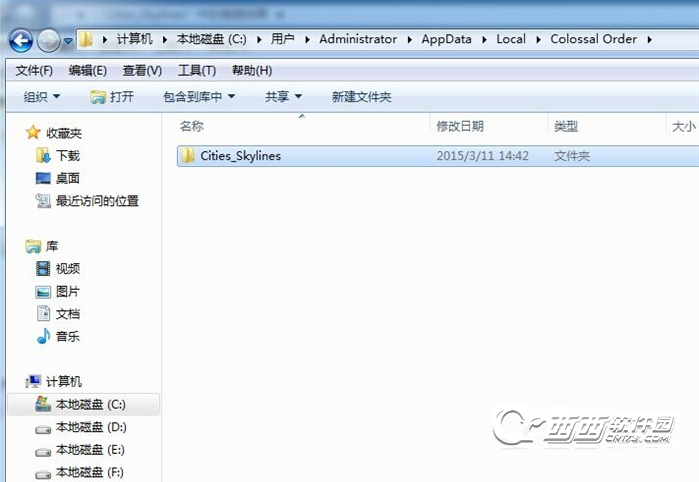Image resolution: width=699 pixels, height=482 pixels.
Task: Click the 本地磁盘 (E:) drive icon
Action: coord(43,452)
